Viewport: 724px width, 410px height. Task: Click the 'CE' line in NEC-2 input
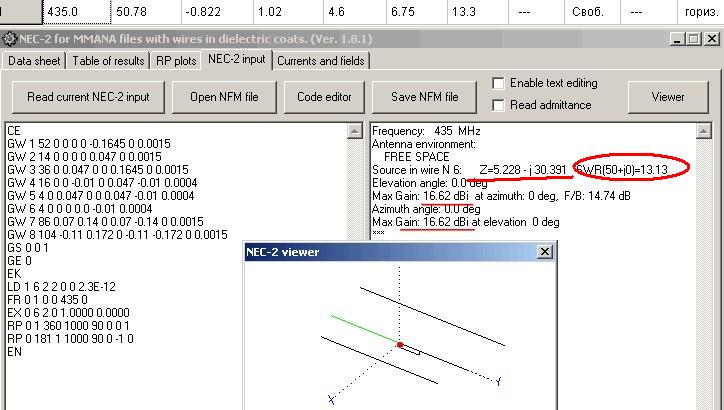[x=14, y=131]
